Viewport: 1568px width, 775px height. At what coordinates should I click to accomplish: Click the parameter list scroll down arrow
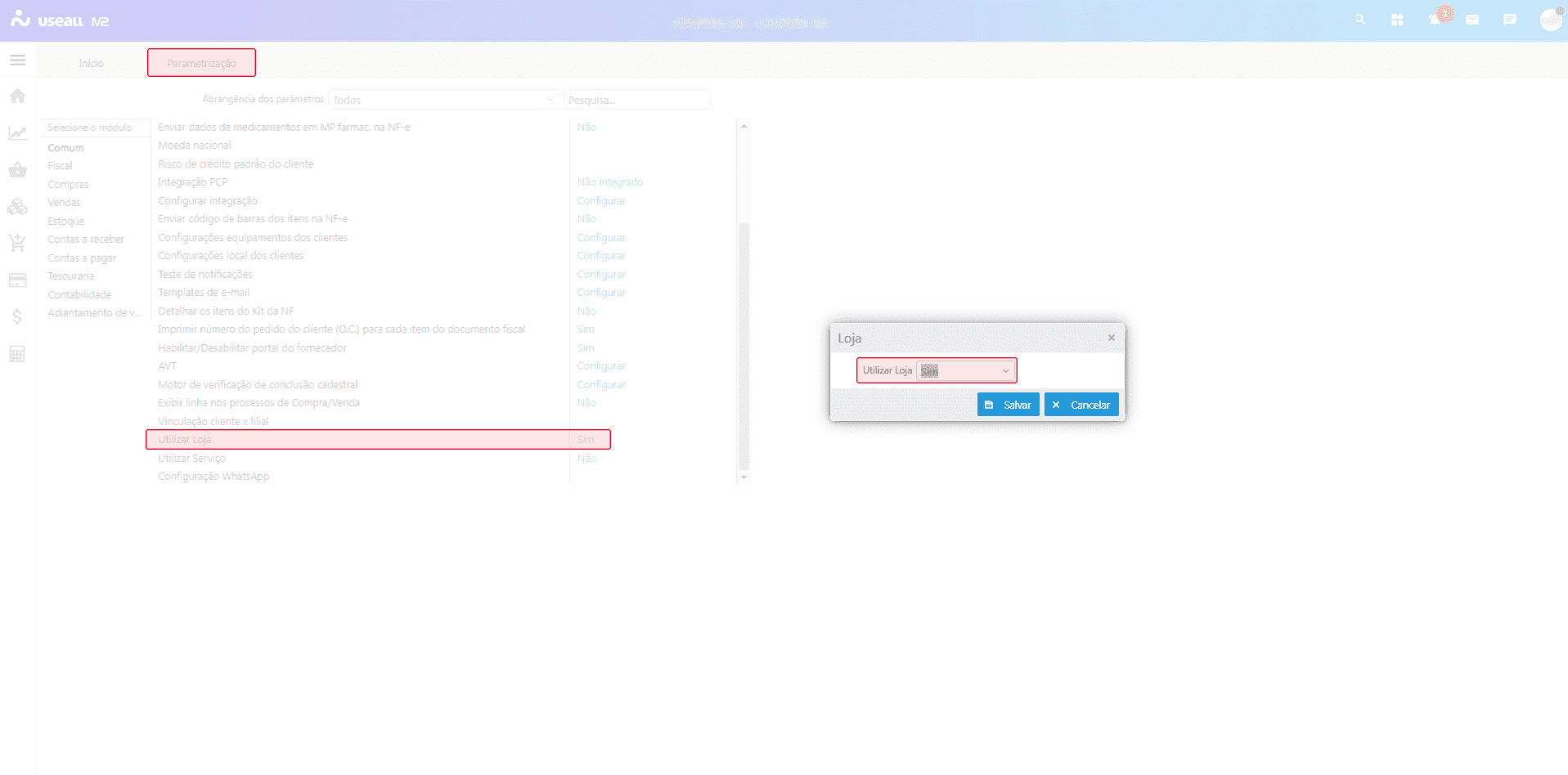[x=744, y=477]
